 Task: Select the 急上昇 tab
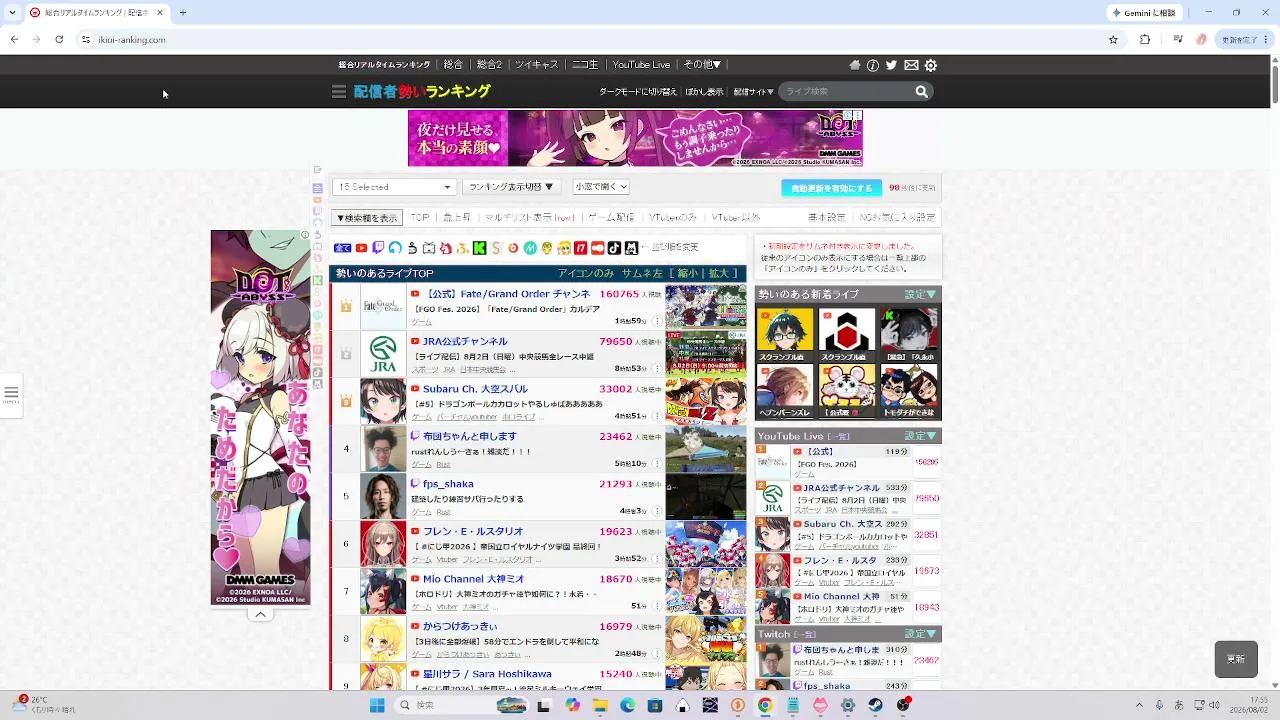tap(457, 218)
